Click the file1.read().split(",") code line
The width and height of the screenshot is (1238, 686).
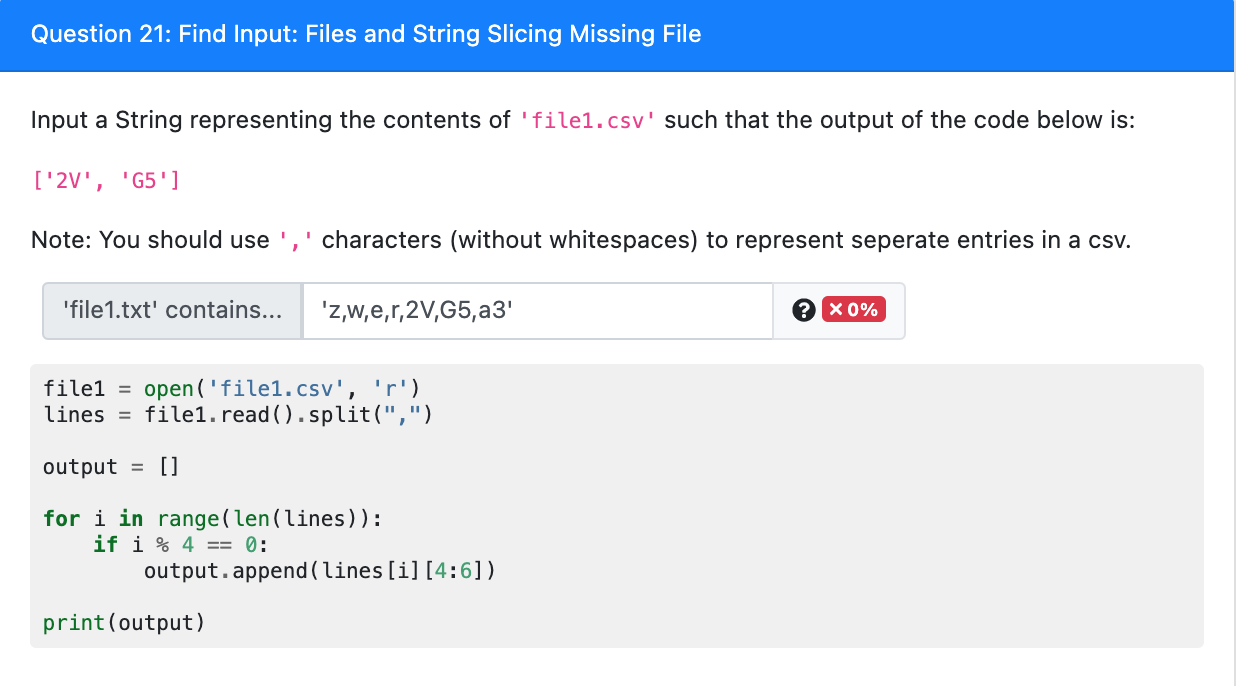[x=238, y=414]
